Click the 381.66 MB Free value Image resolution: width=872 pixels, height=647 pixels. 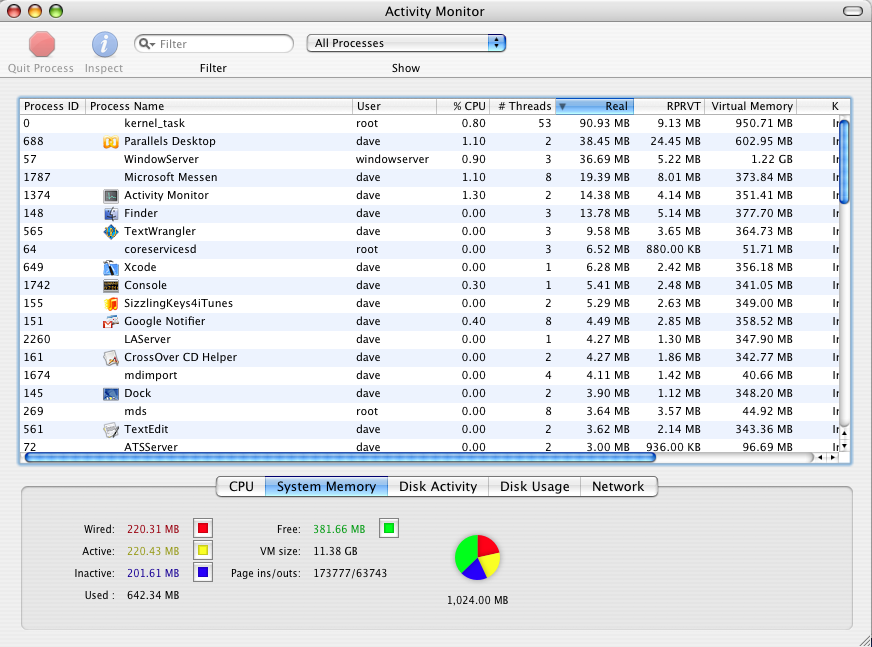coord(339,529)
